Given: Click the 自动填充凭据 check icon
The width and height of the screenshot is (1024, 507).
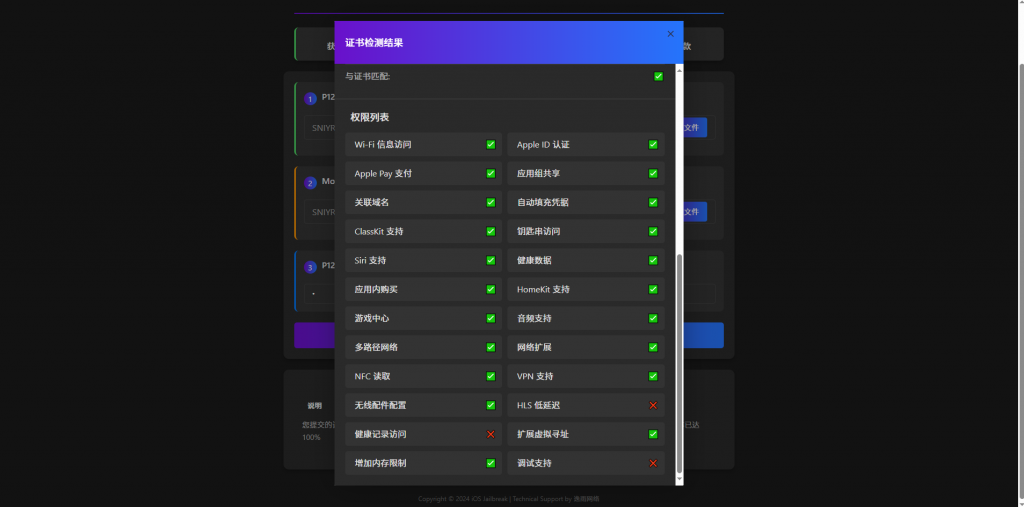Looking at the screenshot, I should (652, 203).
